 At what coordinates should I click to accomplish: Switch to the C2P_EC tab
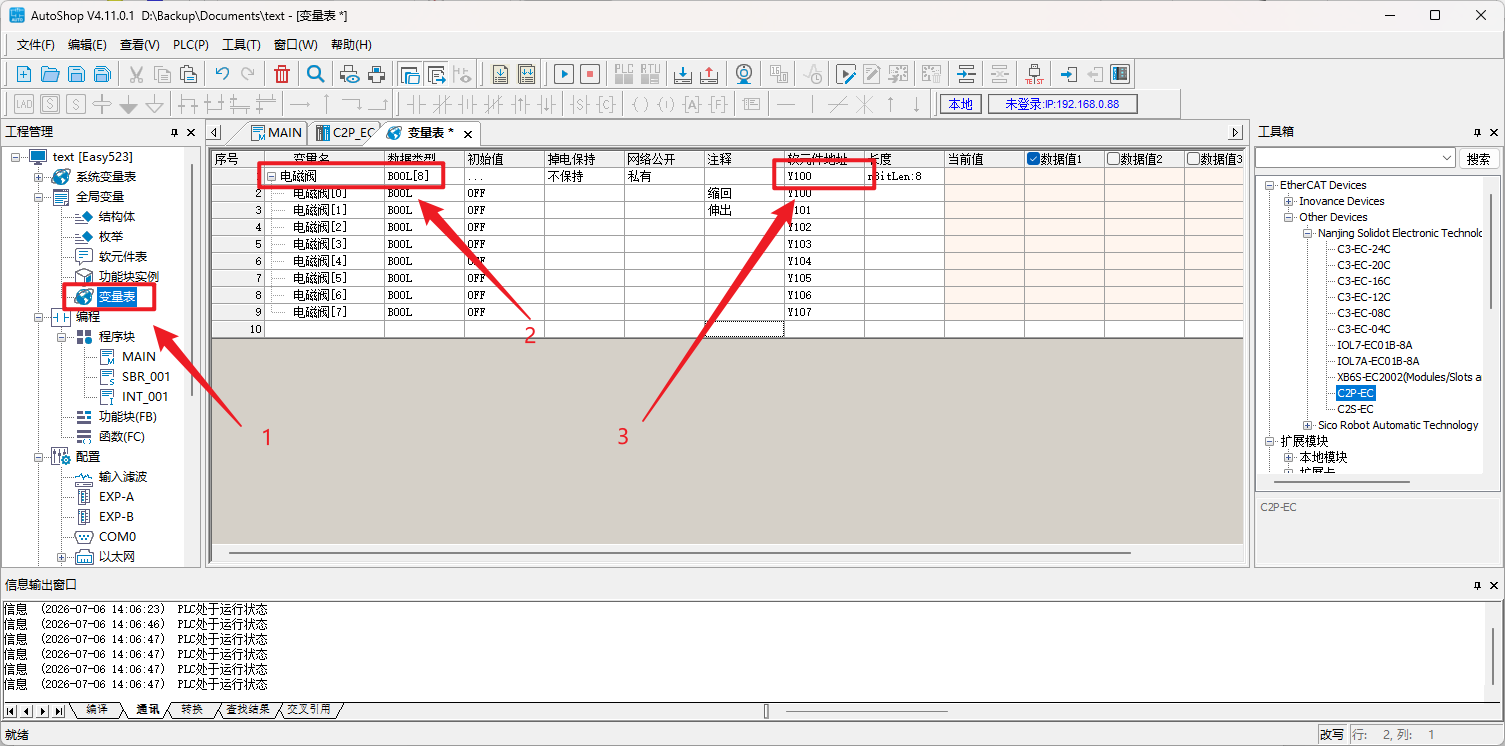(x=344, y=132)
